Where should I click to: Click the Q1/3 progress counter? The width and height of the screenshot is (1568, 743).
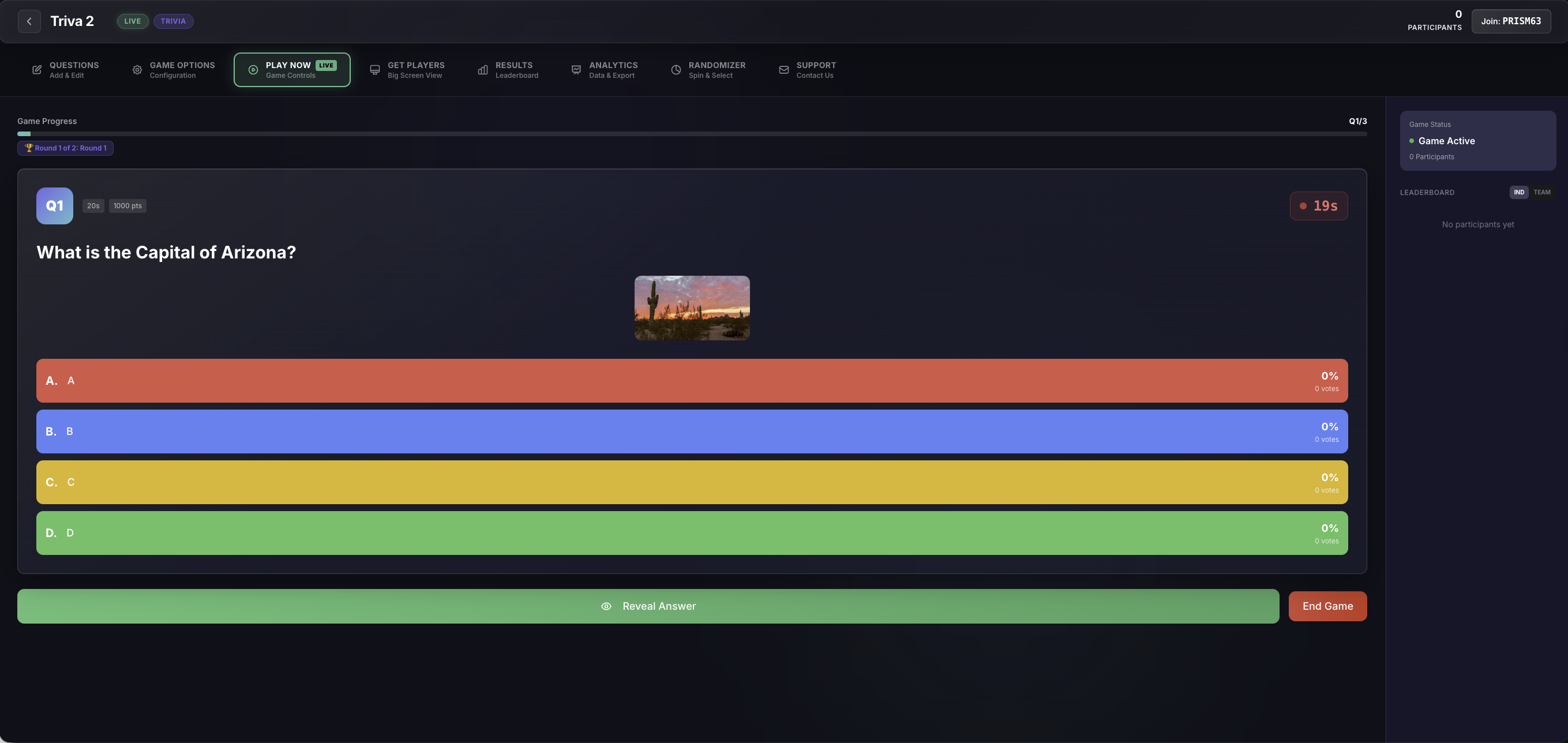pyautogui.click(x=1358, y=121)
